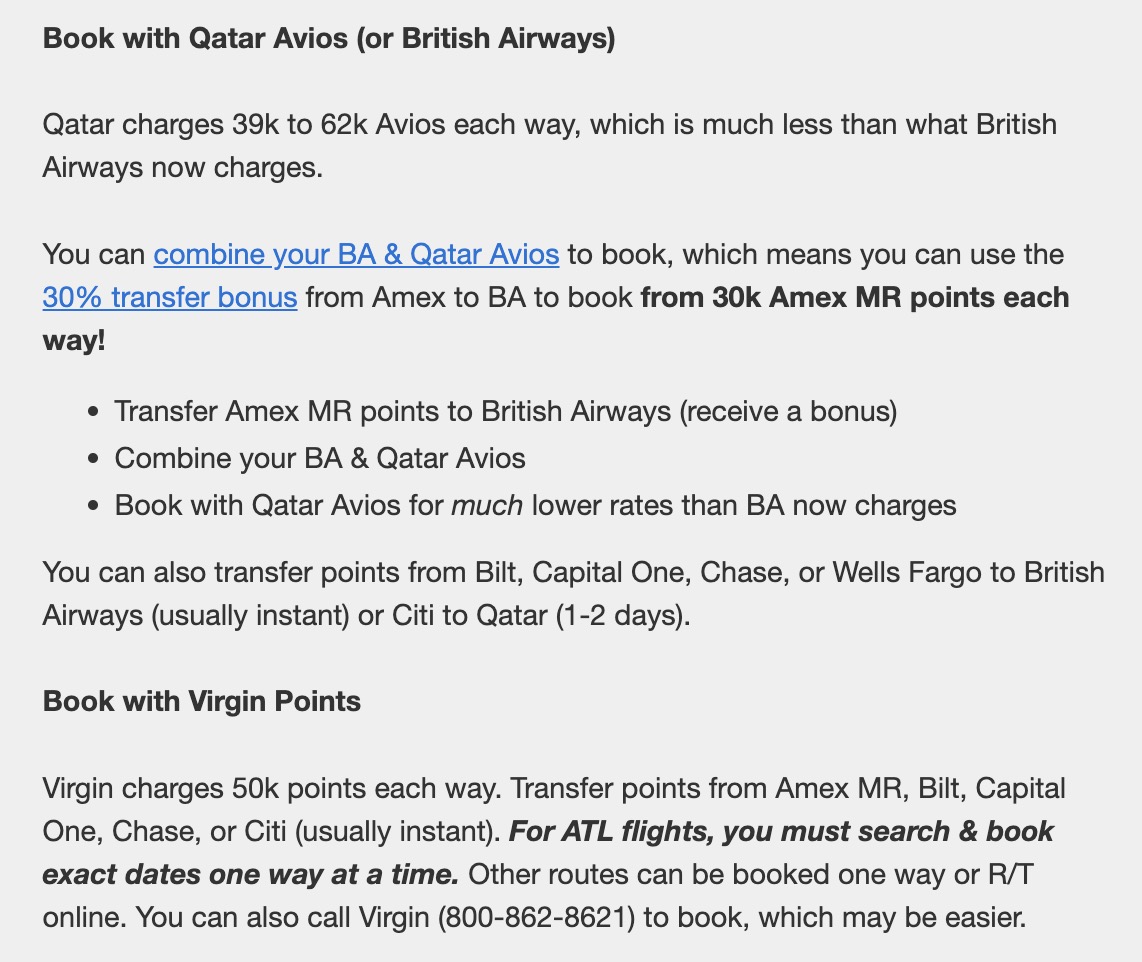The height and width of the screenshot is (962, 1142).
Task: Click the bullet about booking with Qatar Avios
Action: click(x=535, y=505)
